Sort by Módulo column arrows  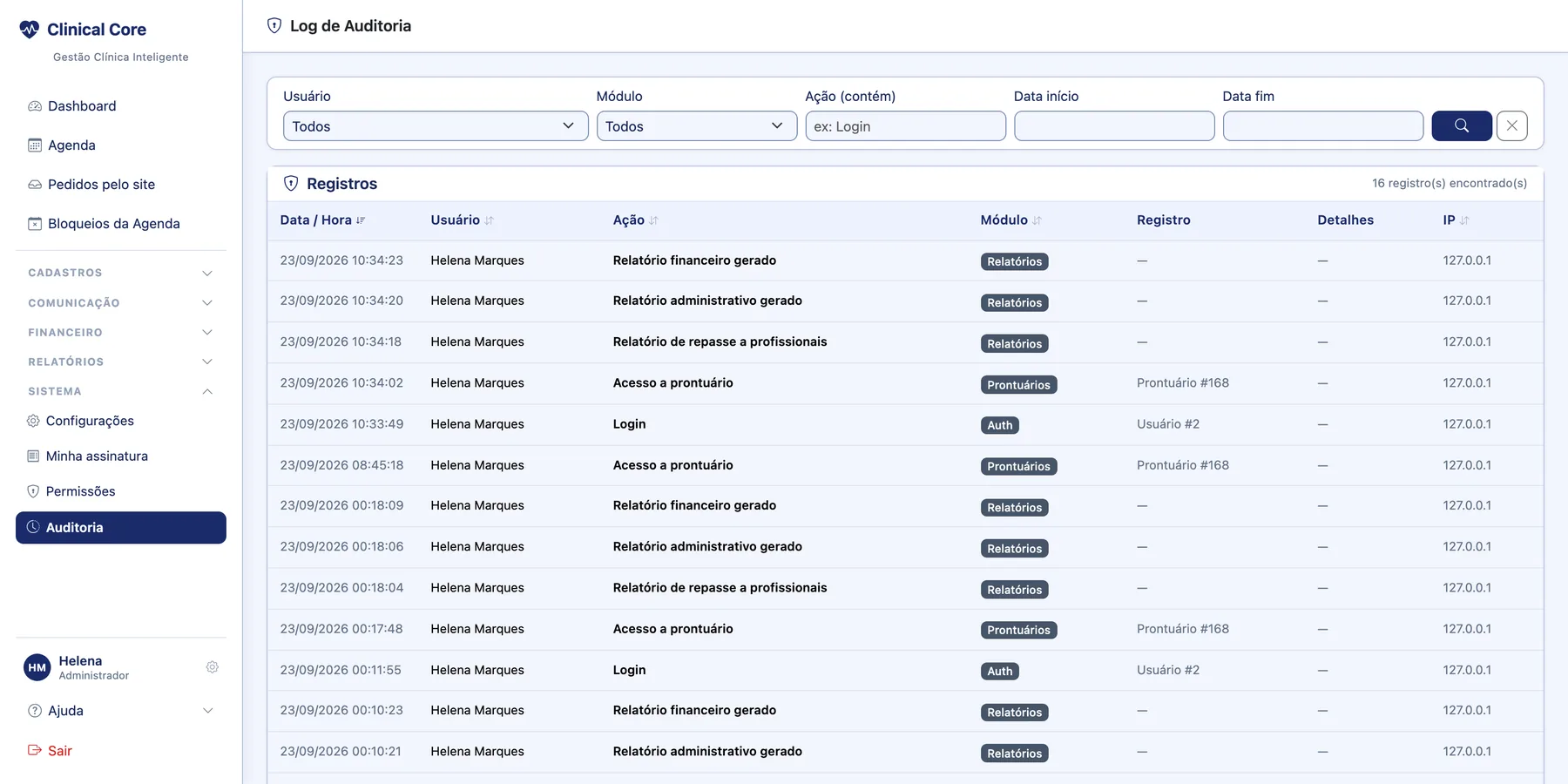[1037, 220]
